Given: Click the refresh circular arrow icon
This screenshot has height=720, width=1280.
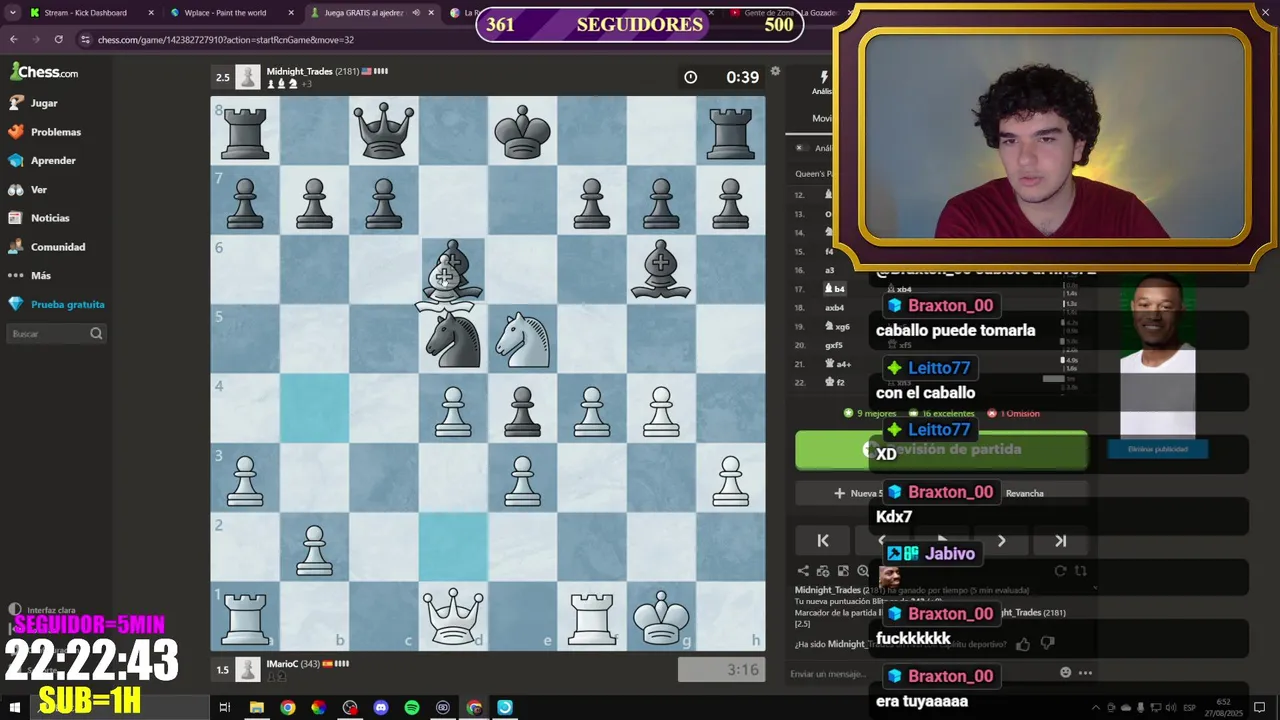Looking at the screenshot, I should (x=1060, y=571).
